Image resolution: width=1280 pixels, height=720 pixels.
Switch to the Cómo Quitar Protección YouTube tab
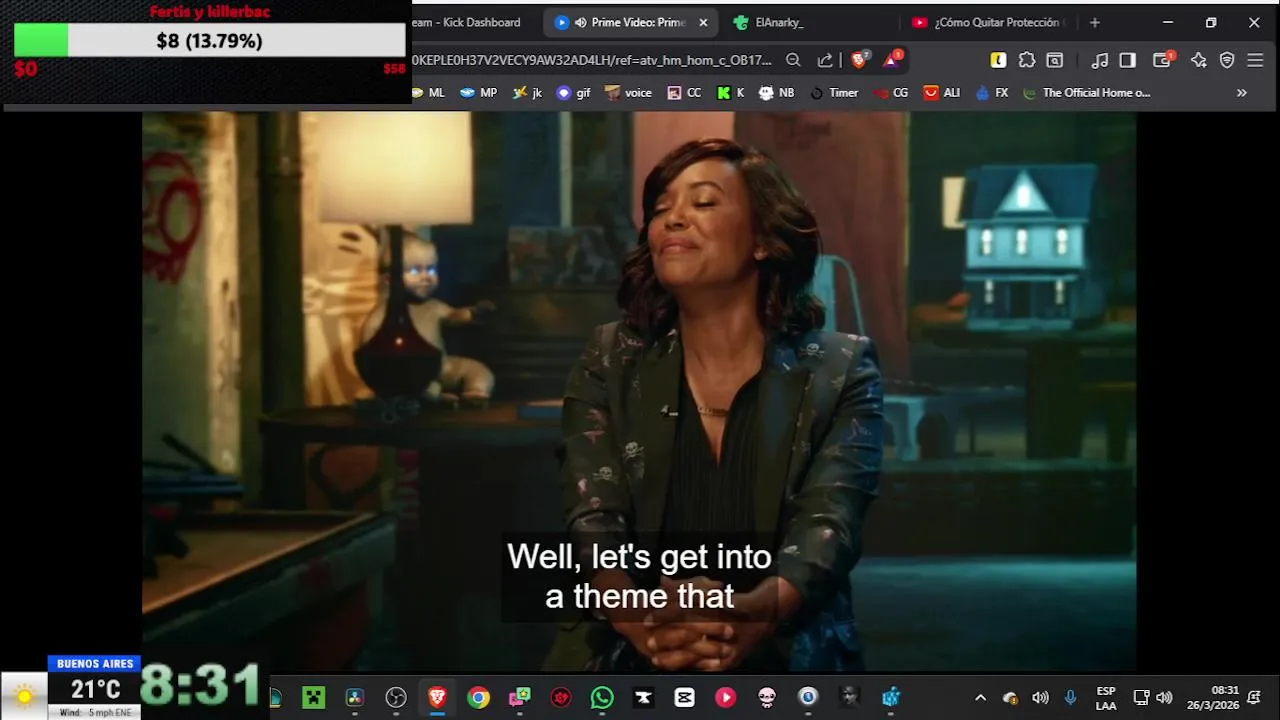pyautogui.click(x=990, y=22)
